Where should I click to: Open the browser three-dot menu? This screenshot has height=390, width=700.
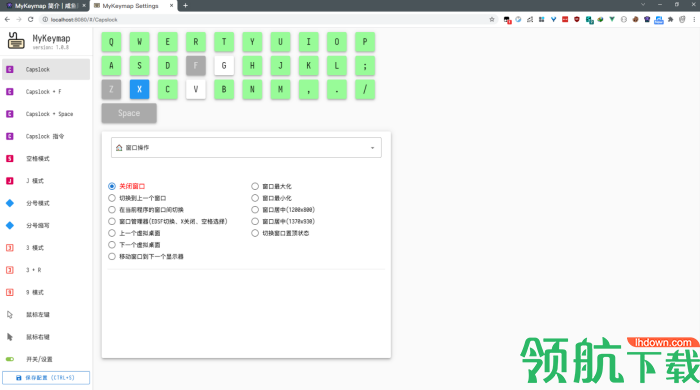694,19
